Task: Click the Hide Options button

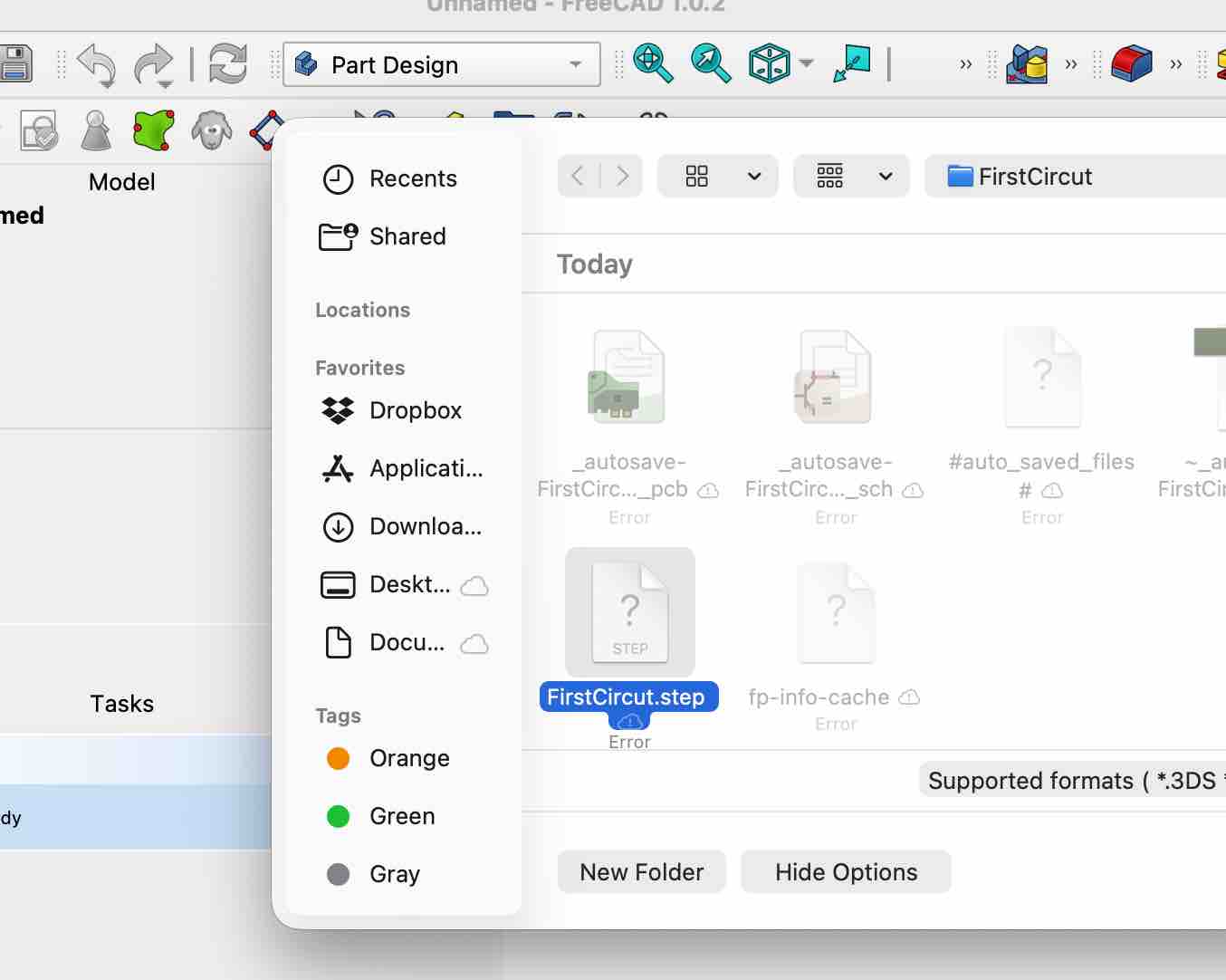Action: point(846,871)
